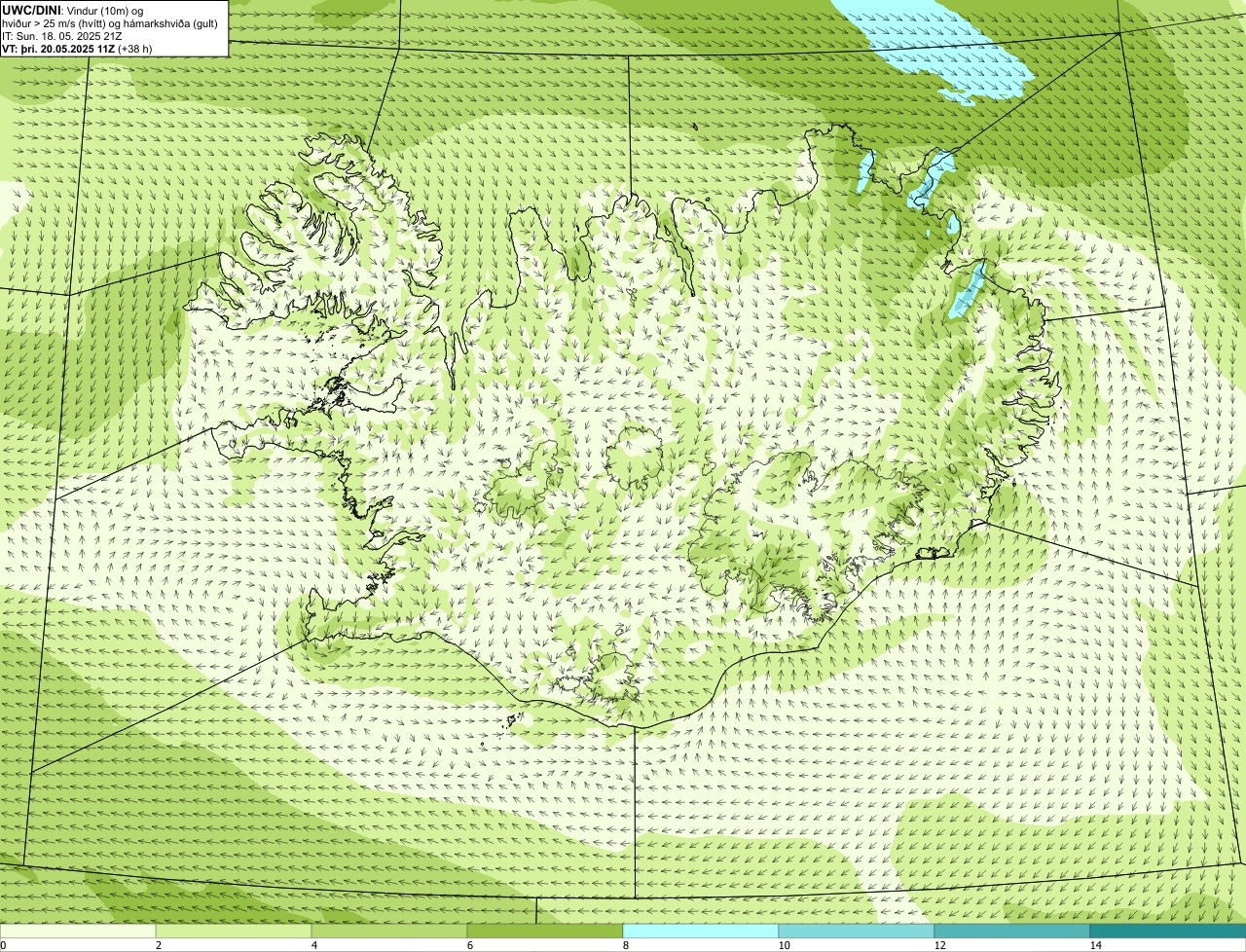Click the 6–8 m/s dark green legend segment
Image resolution: width=1246 pixels, height=952 pixels.
(x=545, y=931)
